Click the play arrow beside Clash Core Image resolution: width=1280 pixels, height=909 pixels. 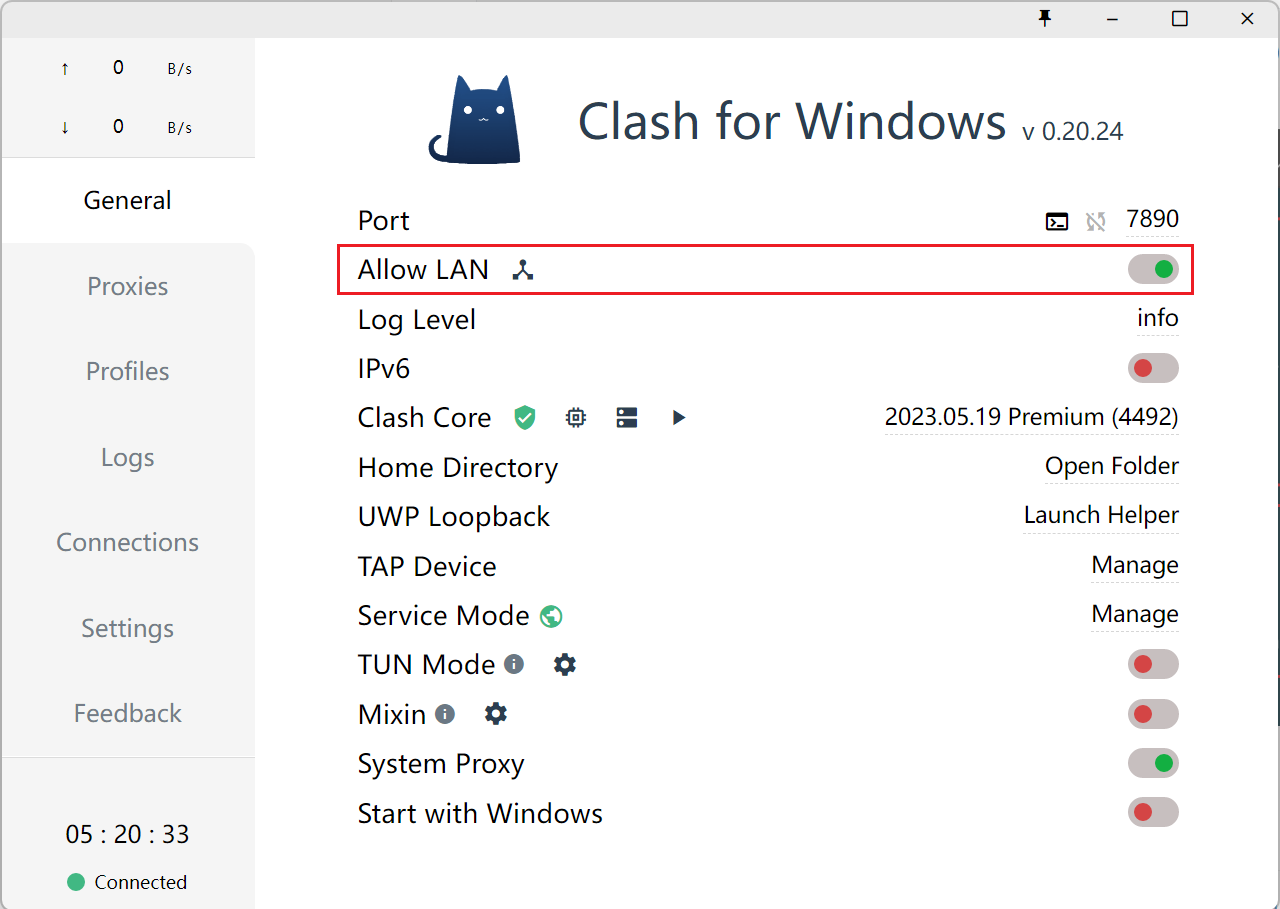[679, 418]
